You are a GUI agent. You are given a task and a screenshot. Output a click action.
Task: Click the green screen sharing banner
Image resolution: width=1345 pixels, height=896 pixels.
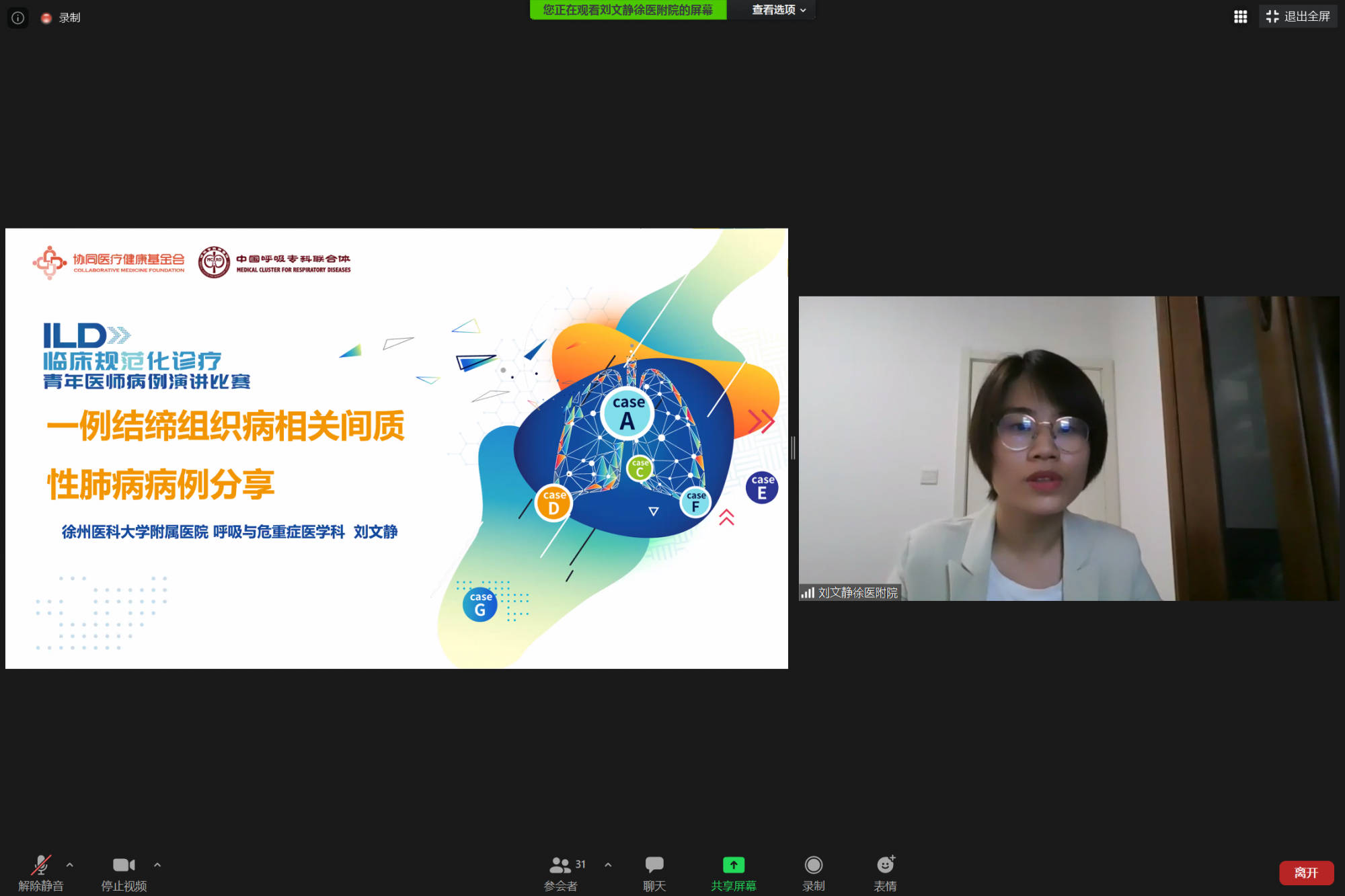click(627, 10)
